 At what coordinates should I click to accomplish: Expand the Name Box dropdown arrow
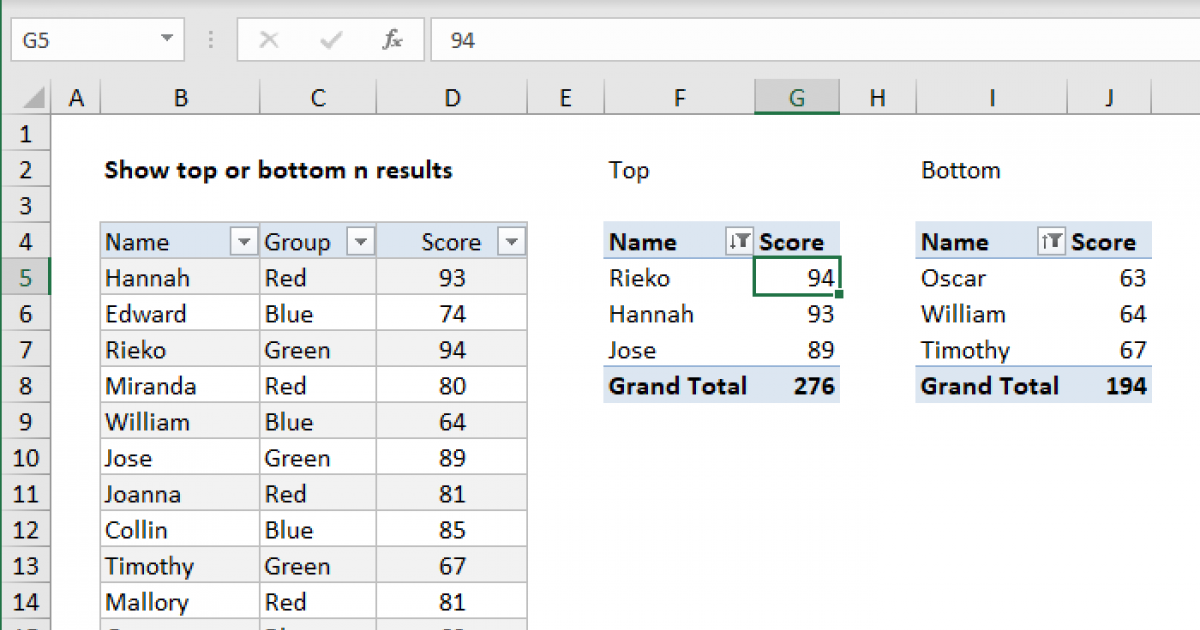(x=166, y=40)
